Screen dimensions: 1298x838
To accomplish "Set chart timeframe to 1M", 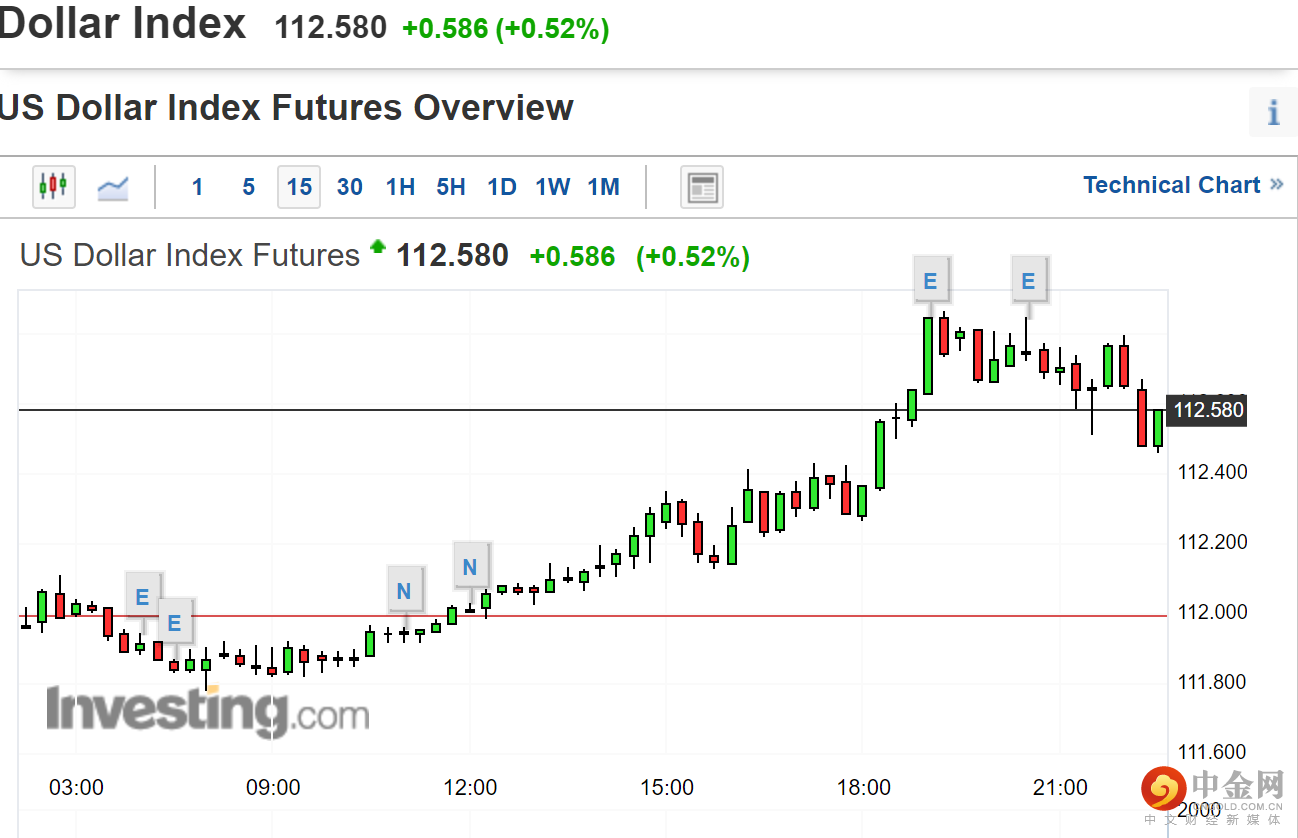I will [603, 187].
